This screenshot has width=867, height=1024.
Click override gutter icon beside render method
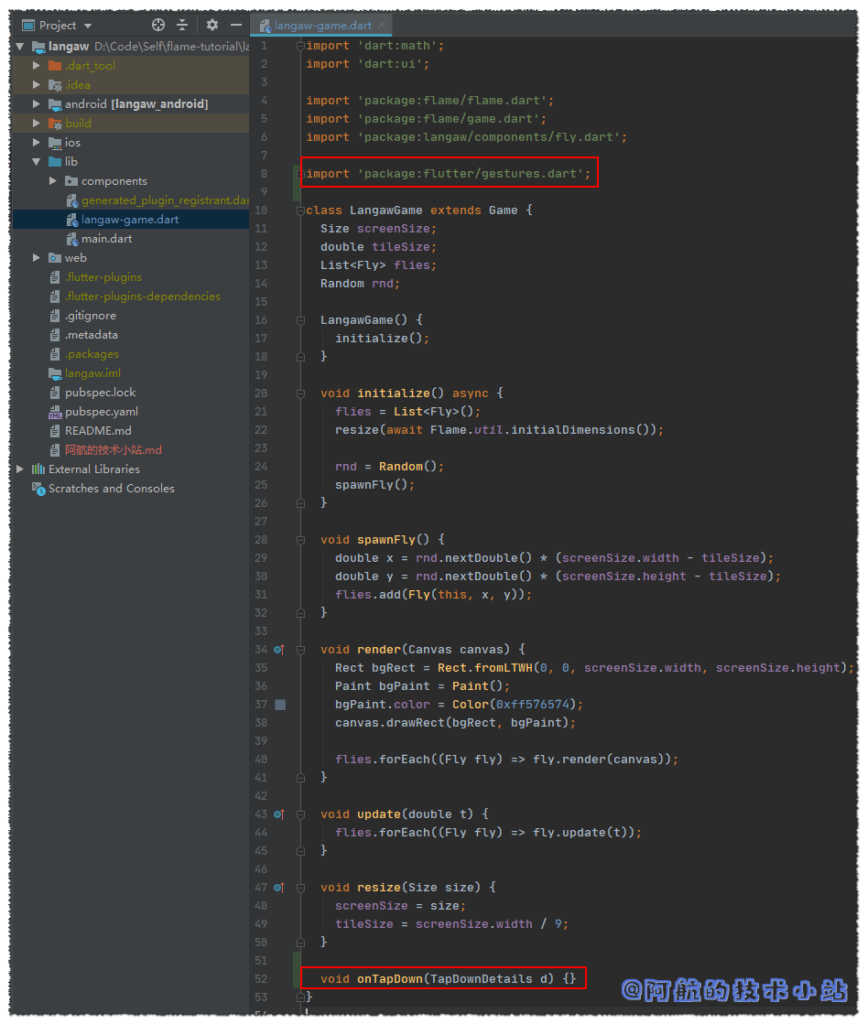click(x=280, y=650)
